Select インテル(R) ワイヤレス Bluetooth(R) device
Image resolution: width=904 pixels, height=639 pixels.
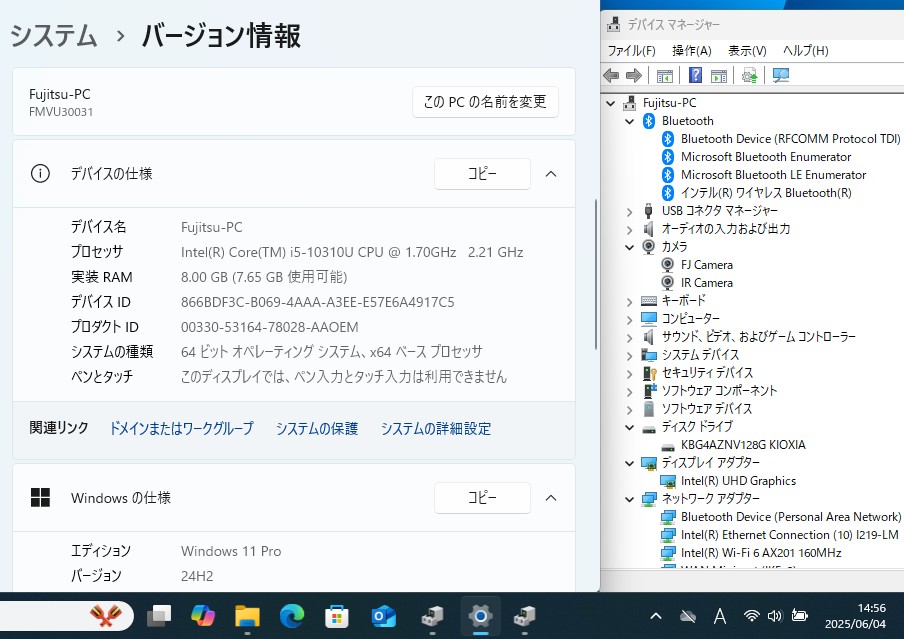766,193
